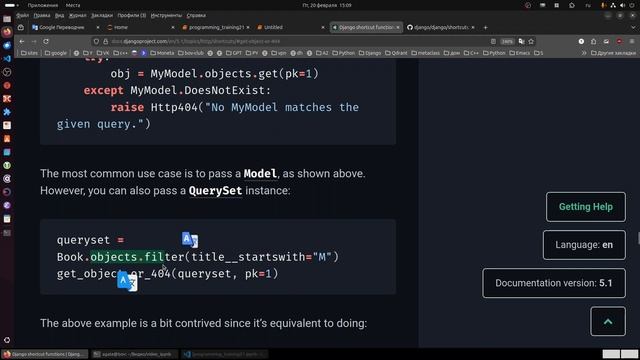Open the Firefox View icon left of tabs
This screenshot has width=640, height=360.
[x=21, y=27]
